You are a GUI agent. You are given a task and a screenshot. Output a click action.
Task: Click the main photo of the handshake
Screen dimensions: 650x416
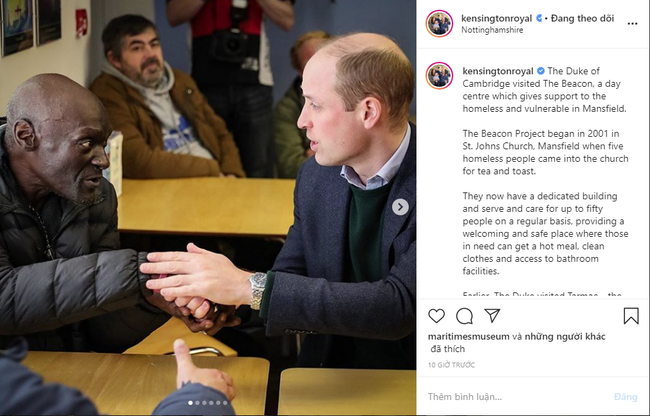coord(208,208)
